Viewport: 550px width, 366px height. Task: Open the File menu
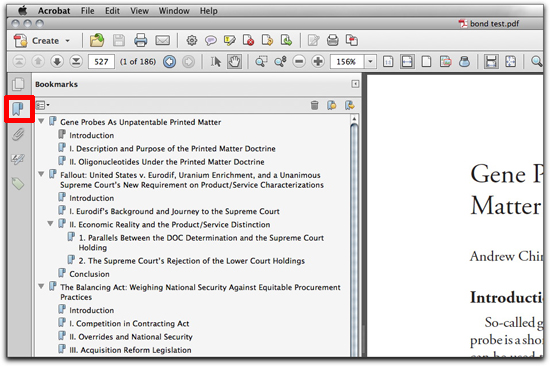(x=87, y=11)
